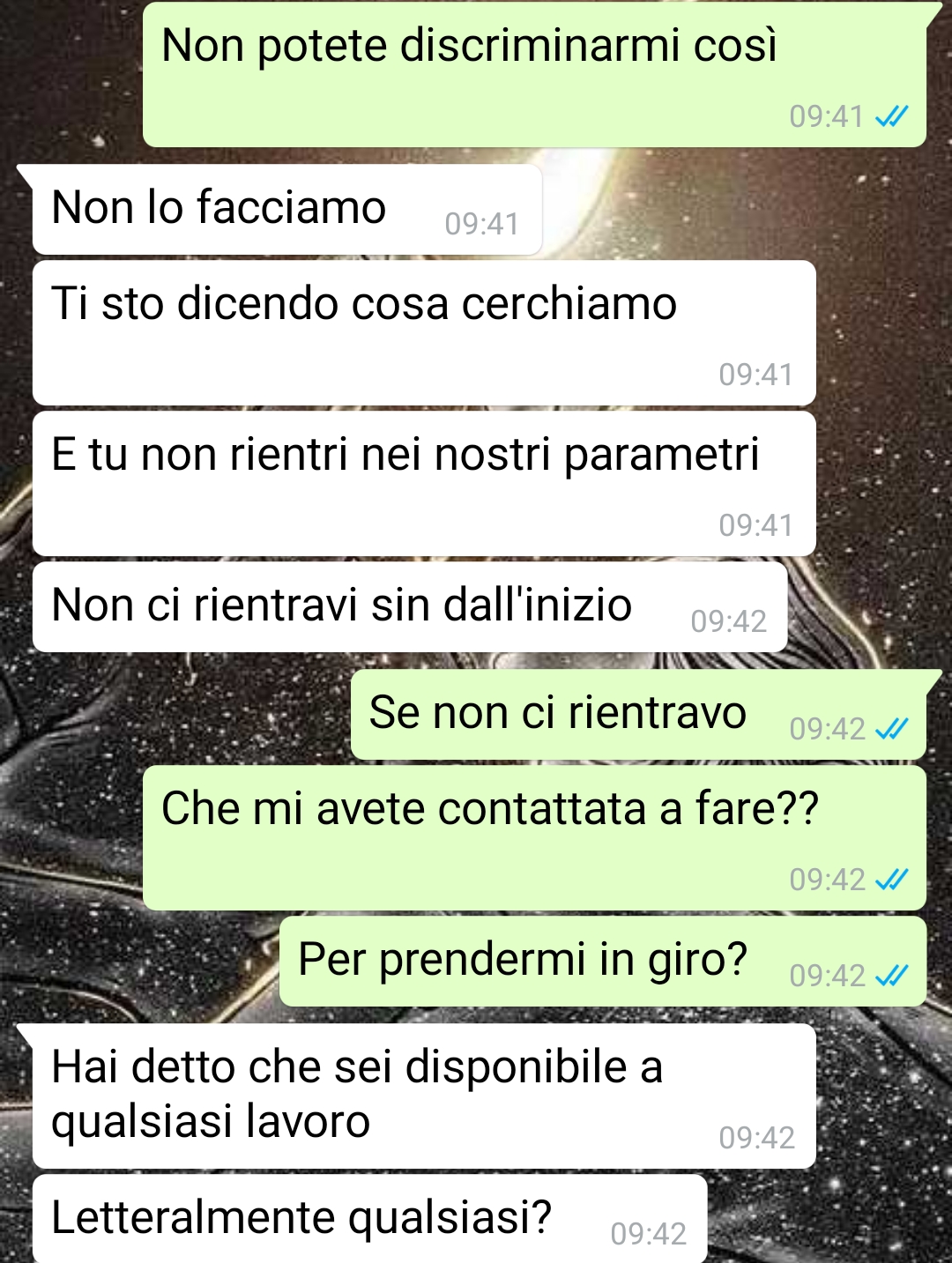Image resolution: width=952 pixels, height=1263 pixels.
Task: Select the message 'Letteralmente qualsiasi?'
Action: (x=370, y=1219)
